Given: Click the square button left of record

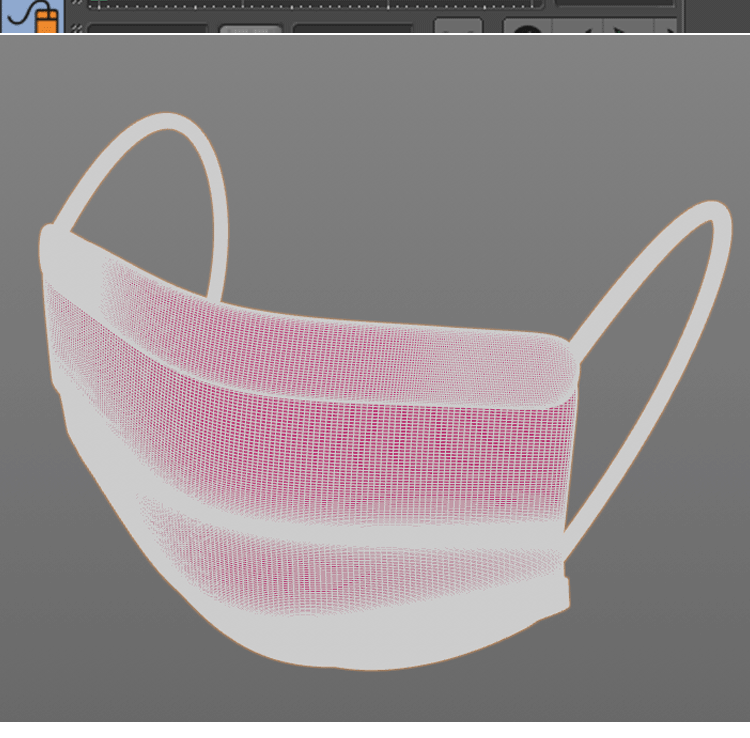Looking at the screenshot, I should click(458, 27).
